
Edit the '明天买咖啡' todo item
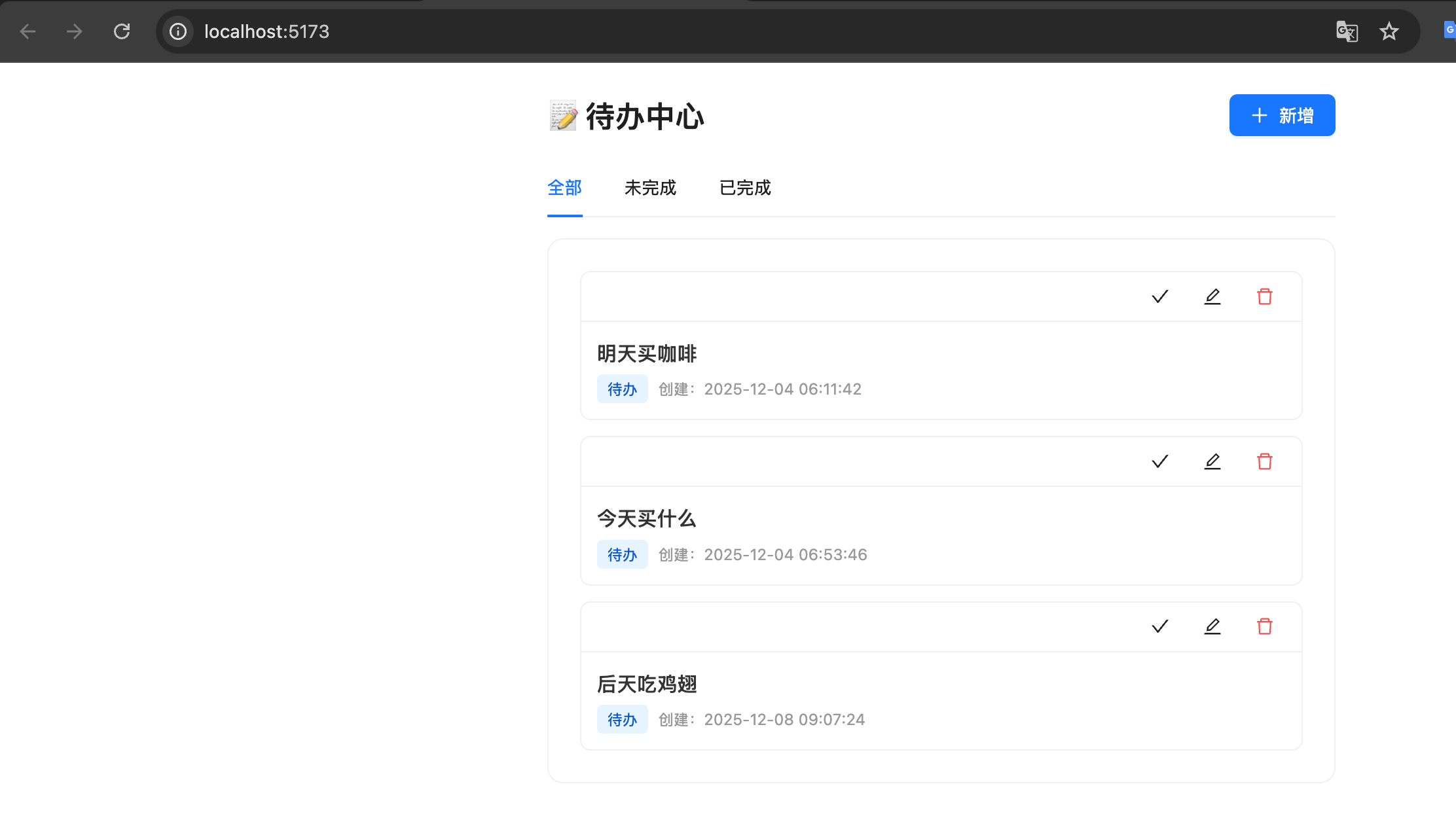click(x=1212, y=296)
